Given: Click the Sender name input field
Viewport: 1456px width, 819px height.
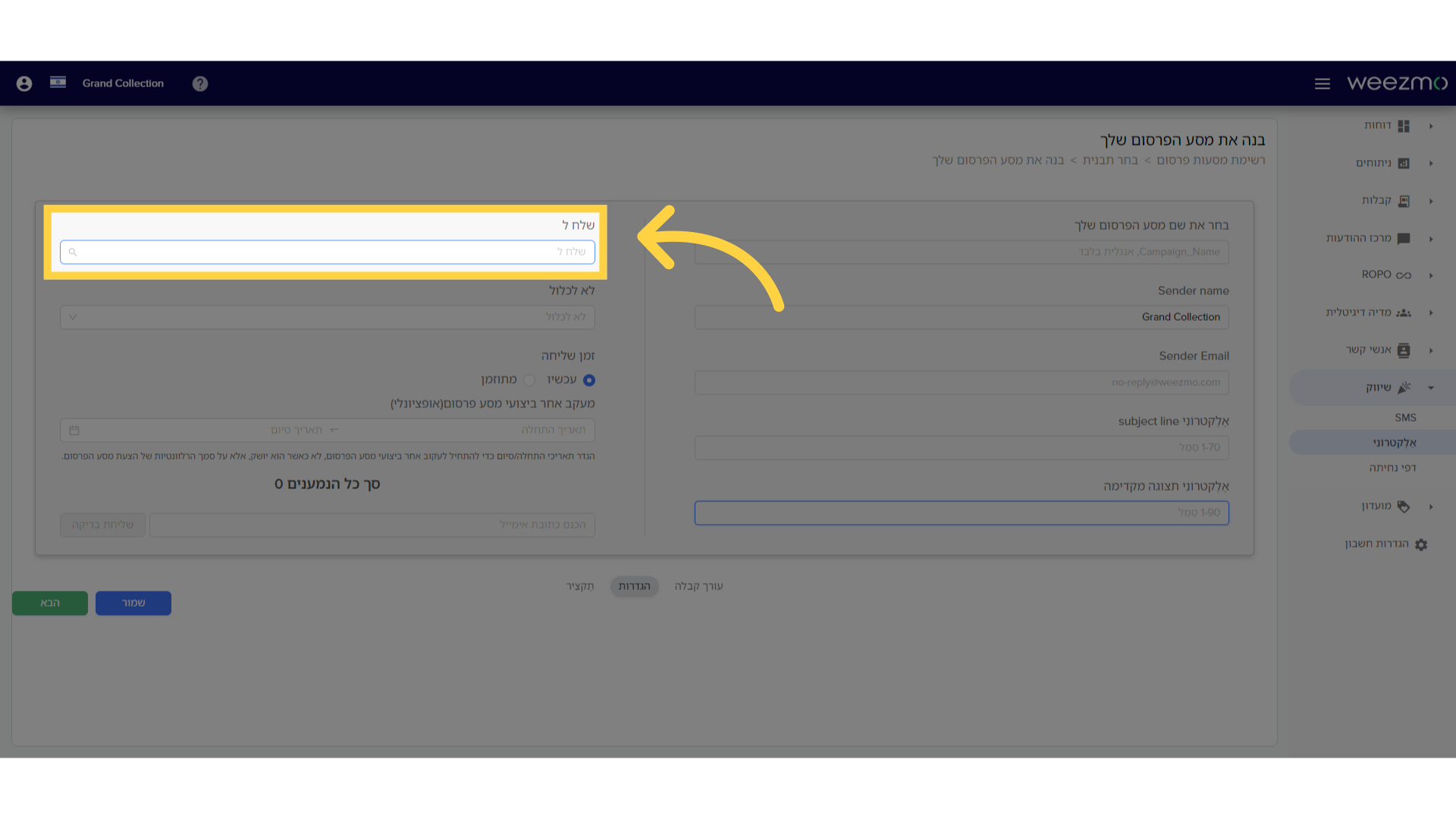Looking at the screenshot, I should tap(962, 317).
